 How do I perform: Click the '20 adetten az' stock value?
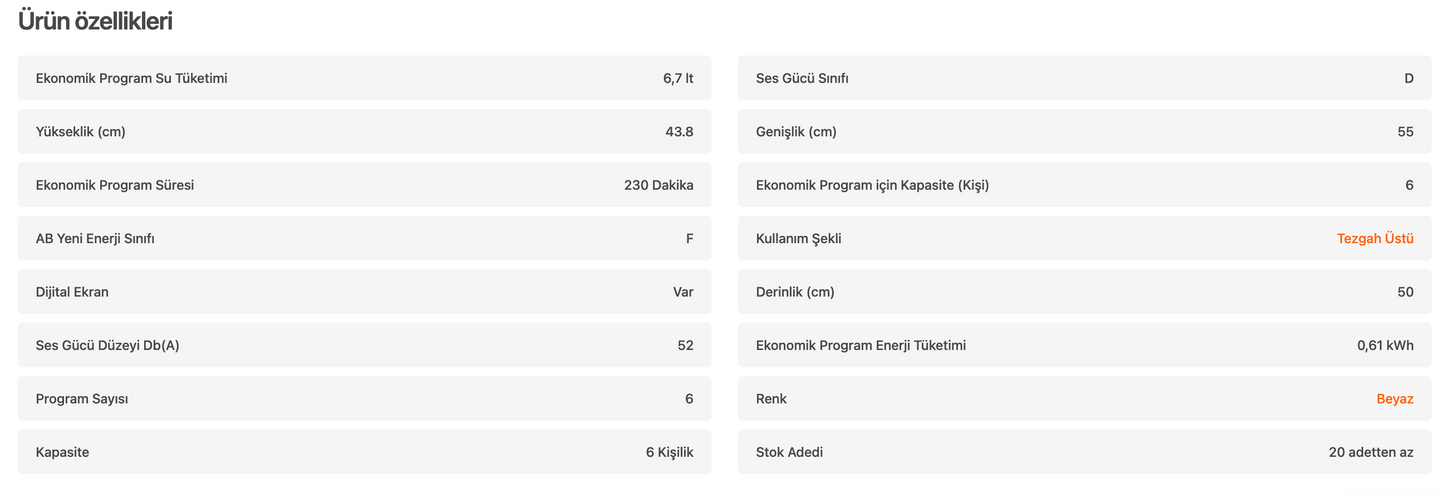point(1371,452)
